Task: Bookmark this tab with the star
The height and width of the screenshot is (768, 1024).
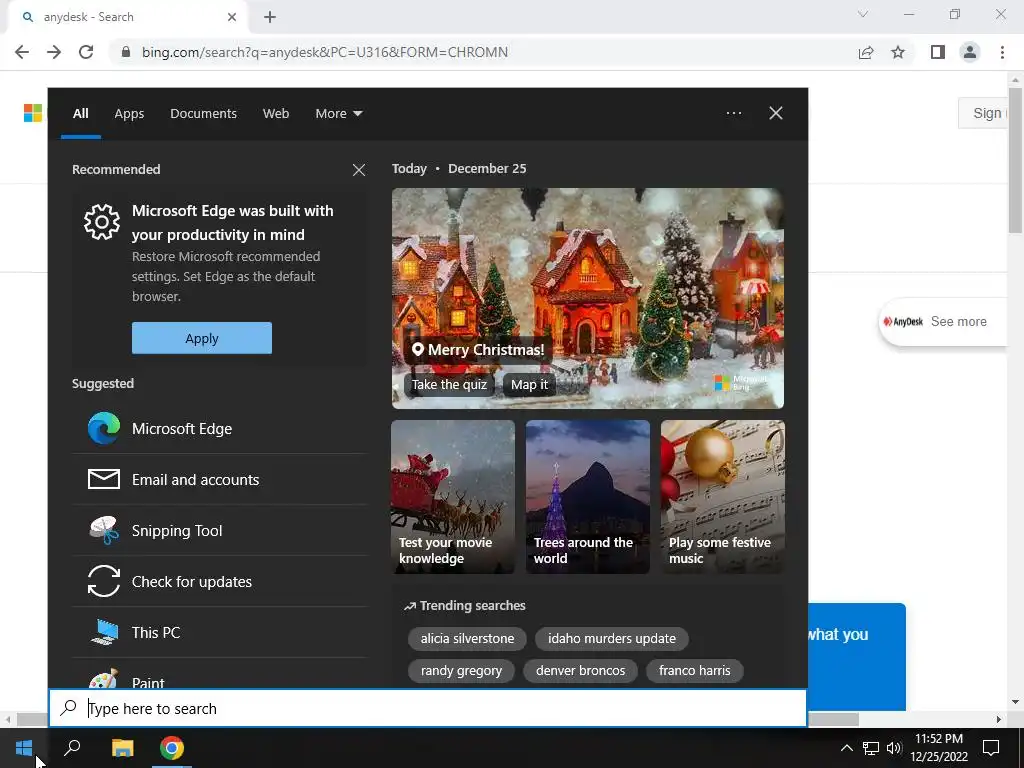Action: click(x=898, y=52)
